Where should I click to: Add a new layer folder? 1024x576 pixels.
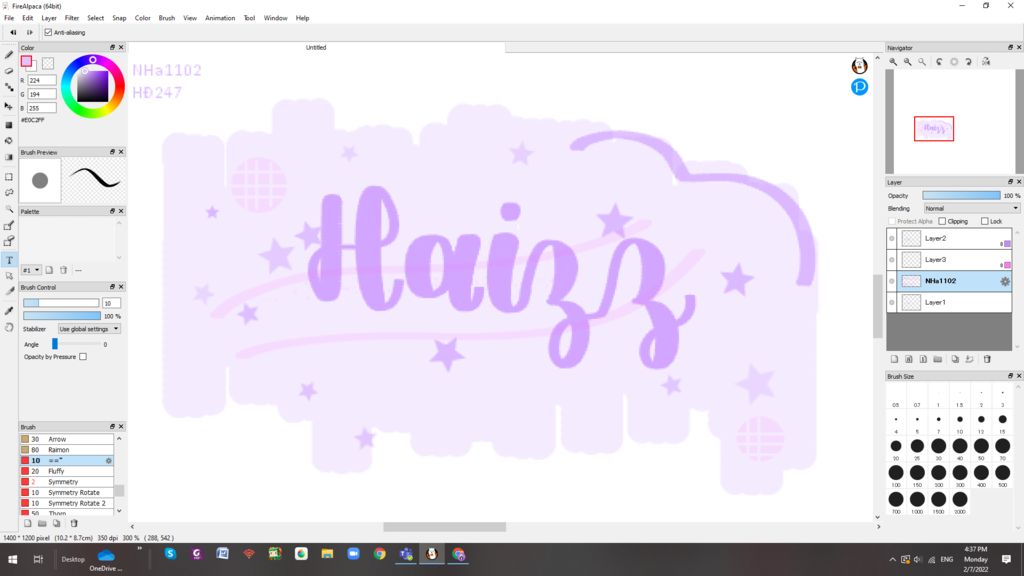(938, 359)
